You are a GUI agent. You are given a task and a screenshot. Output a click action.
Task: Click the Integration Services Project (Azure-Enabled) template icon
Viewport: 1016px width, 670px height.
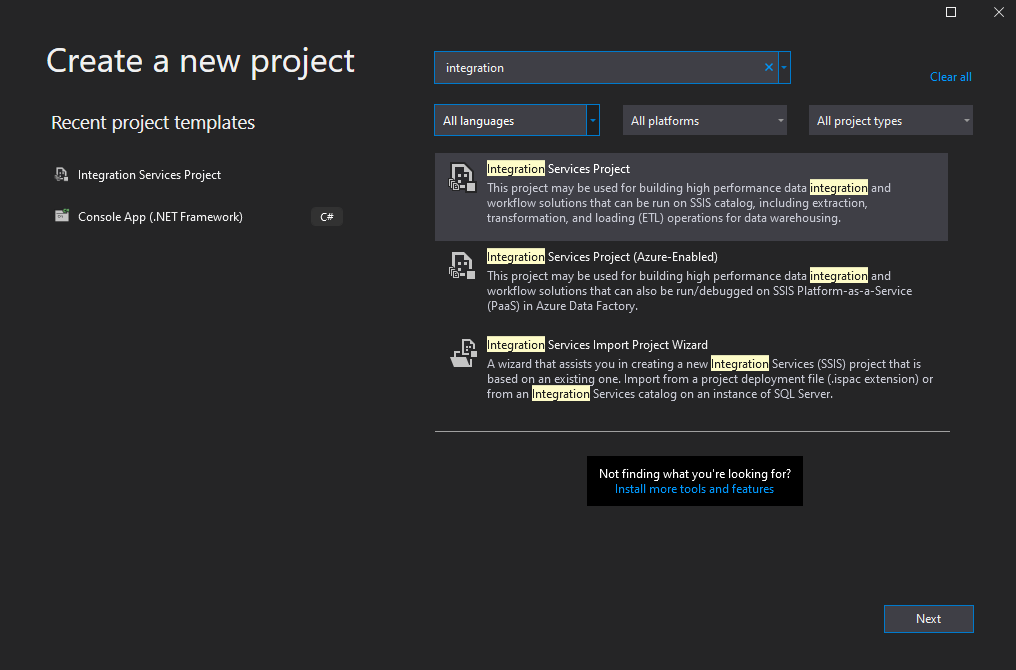[461, 266]
